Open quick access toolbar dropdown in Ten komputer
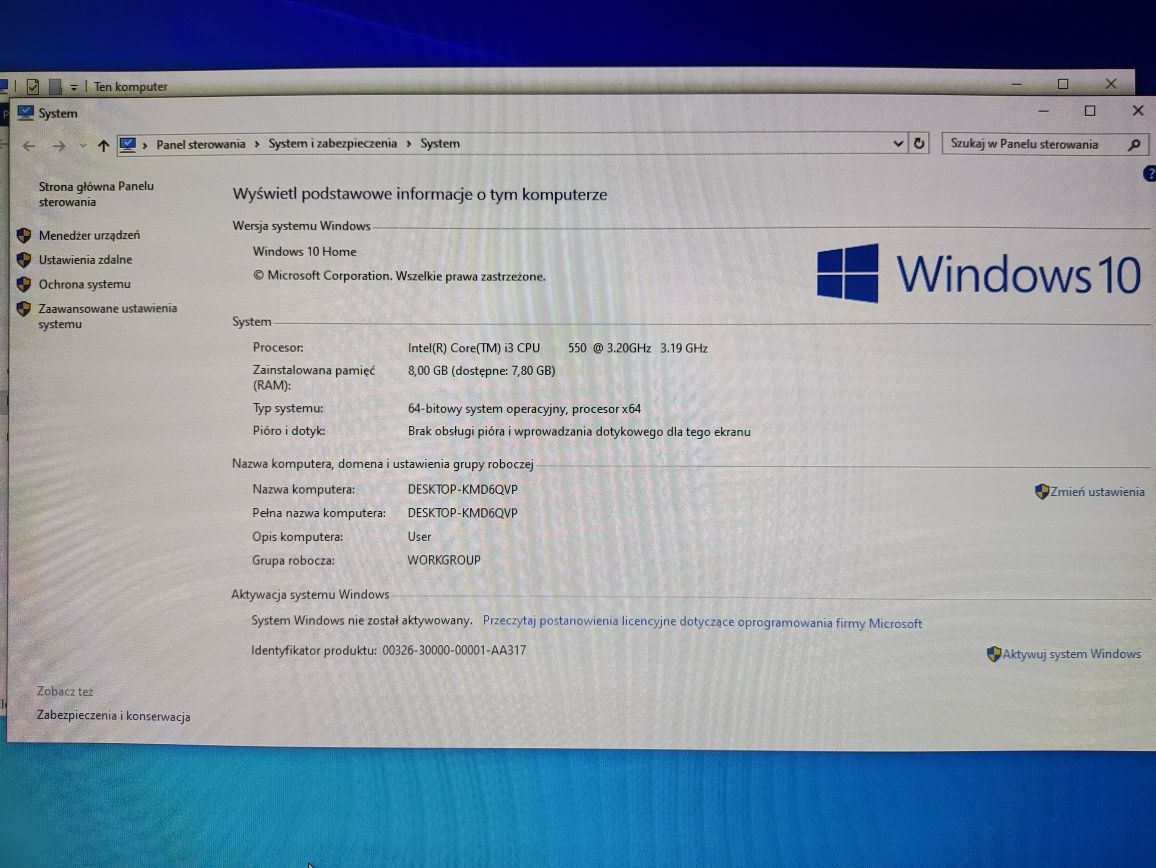Screen dimensions: 1156x868 point(74,88)
